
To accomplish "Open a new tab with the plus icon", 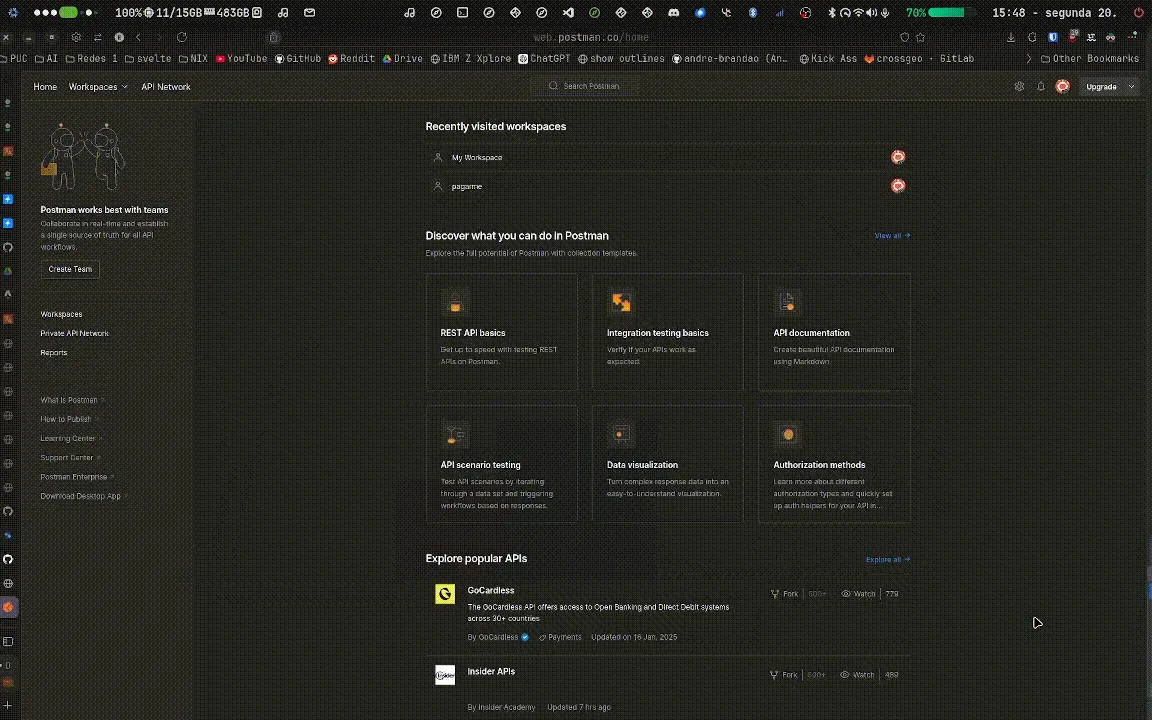I will (8, 706).
